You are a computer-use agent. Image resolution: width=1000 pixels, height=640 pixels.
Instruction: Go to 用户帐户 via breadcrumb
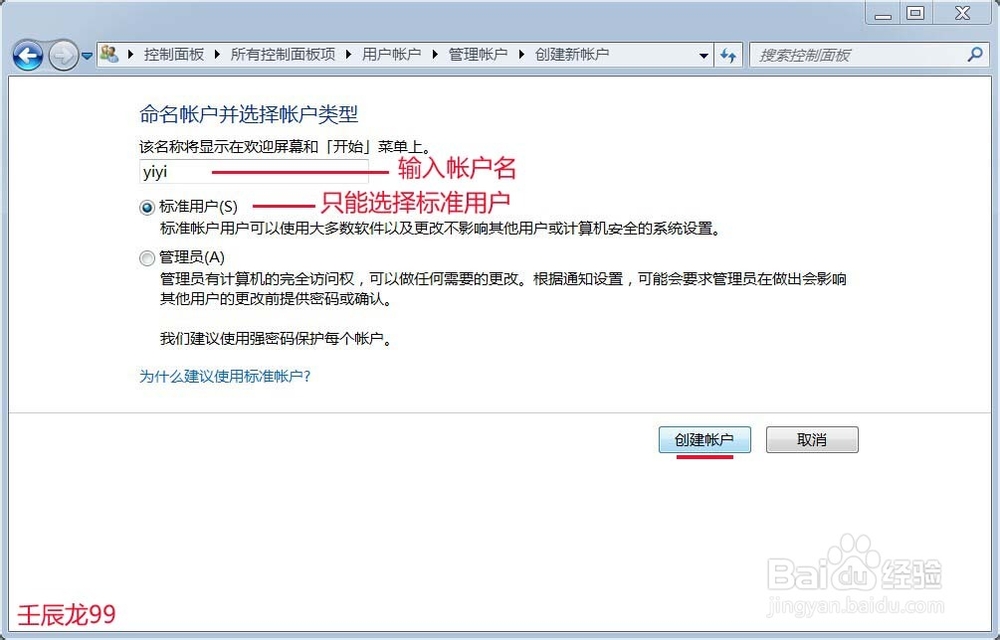(392, 55)
